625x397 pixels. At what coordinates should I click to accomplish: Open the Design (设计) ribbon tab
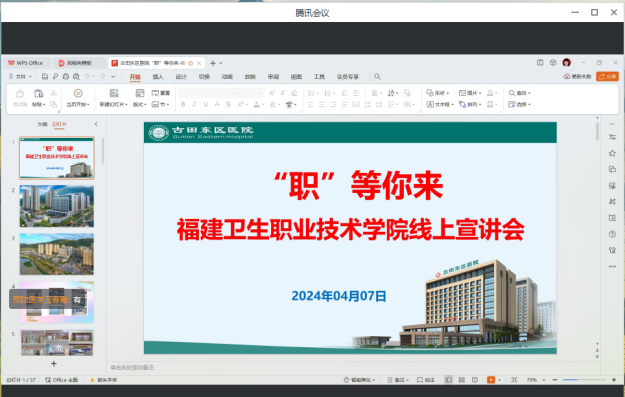[x=181, y=77]
